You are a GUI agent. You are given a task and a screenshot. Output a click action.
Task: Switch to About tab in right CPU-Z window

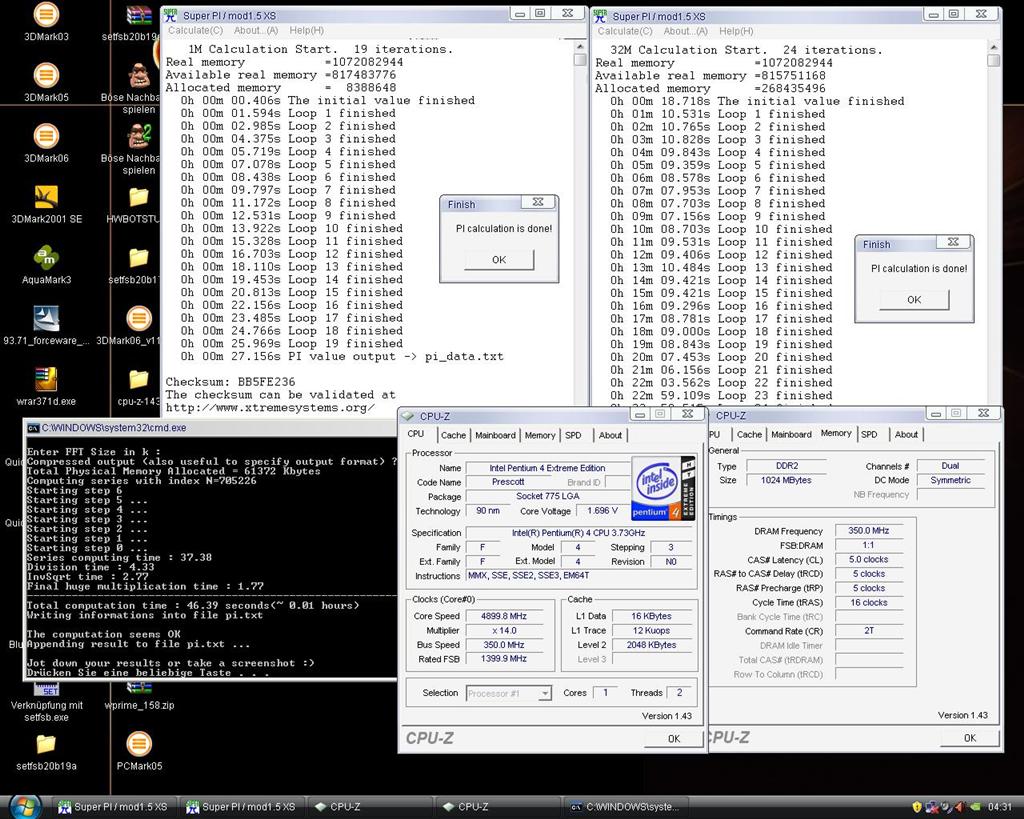click(906, 435)
